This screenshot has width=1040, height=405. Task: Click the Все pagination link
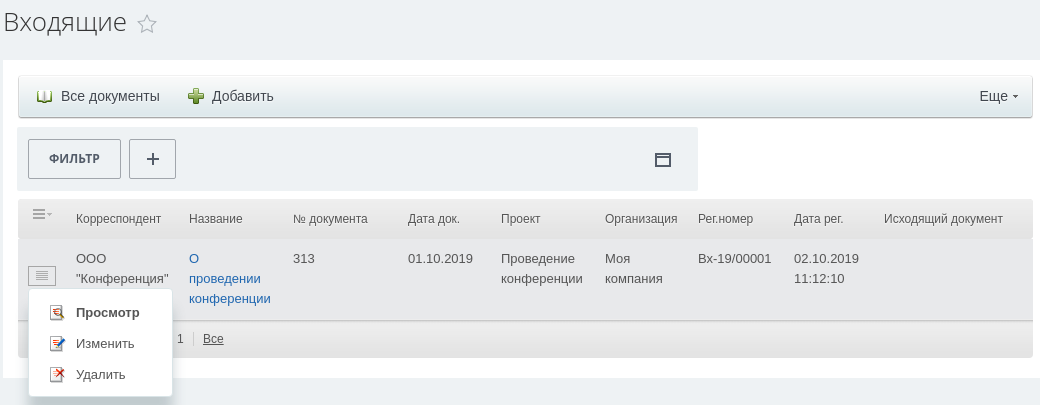coord(213,339)
